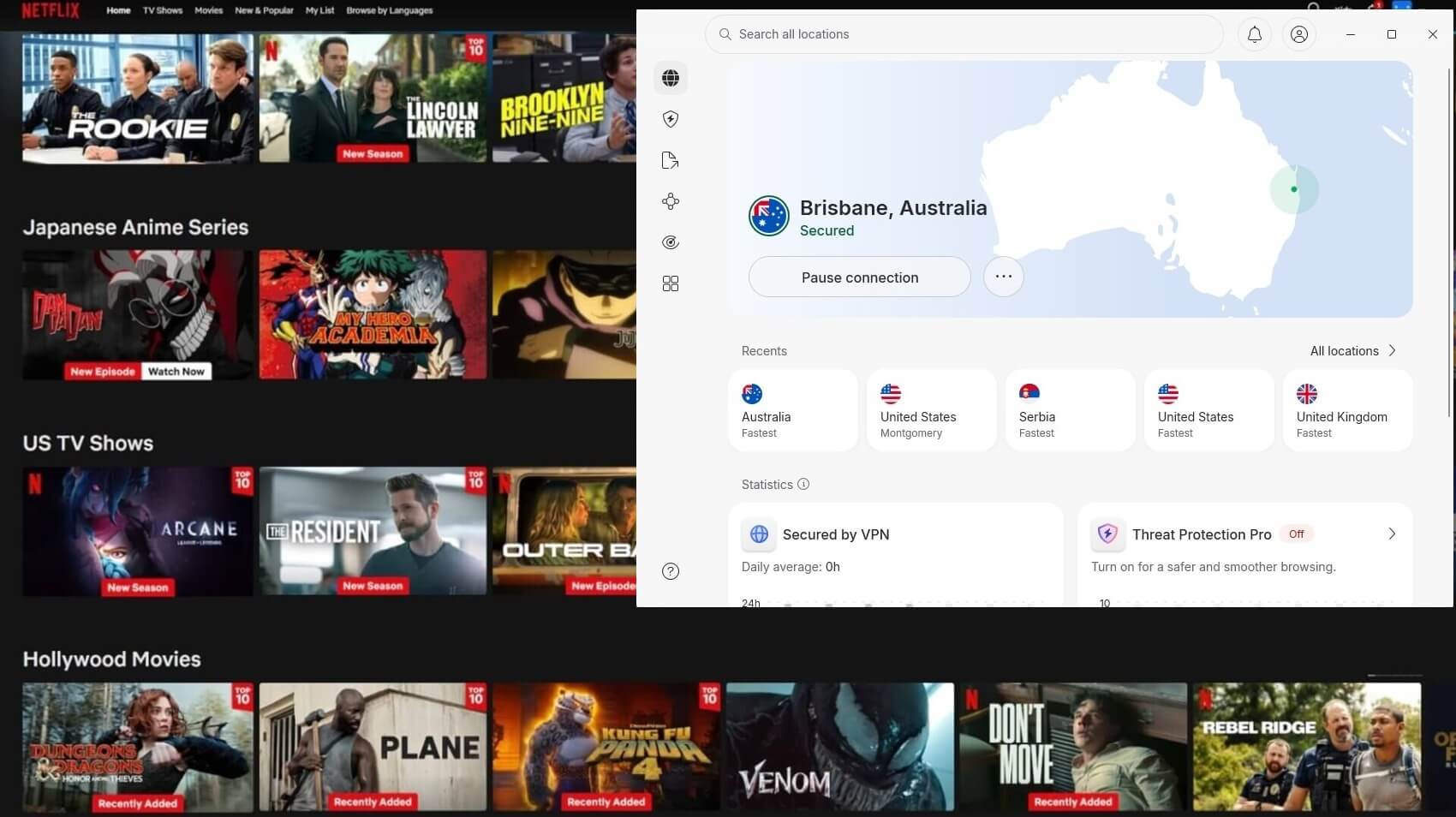Image resolution: width=1456 pixels, height=817 pixels.
Task: Click the Search all locations field
Action: click(964, 34)
